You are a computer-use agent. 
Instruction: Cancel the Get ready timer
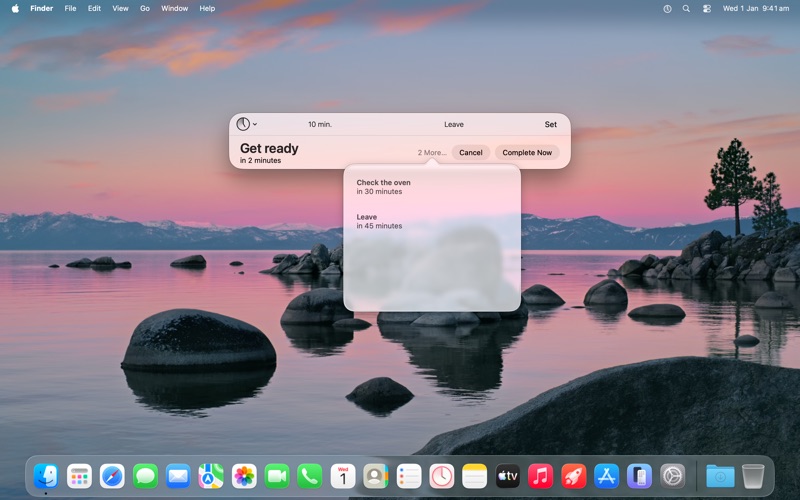(x=470, y=153)
